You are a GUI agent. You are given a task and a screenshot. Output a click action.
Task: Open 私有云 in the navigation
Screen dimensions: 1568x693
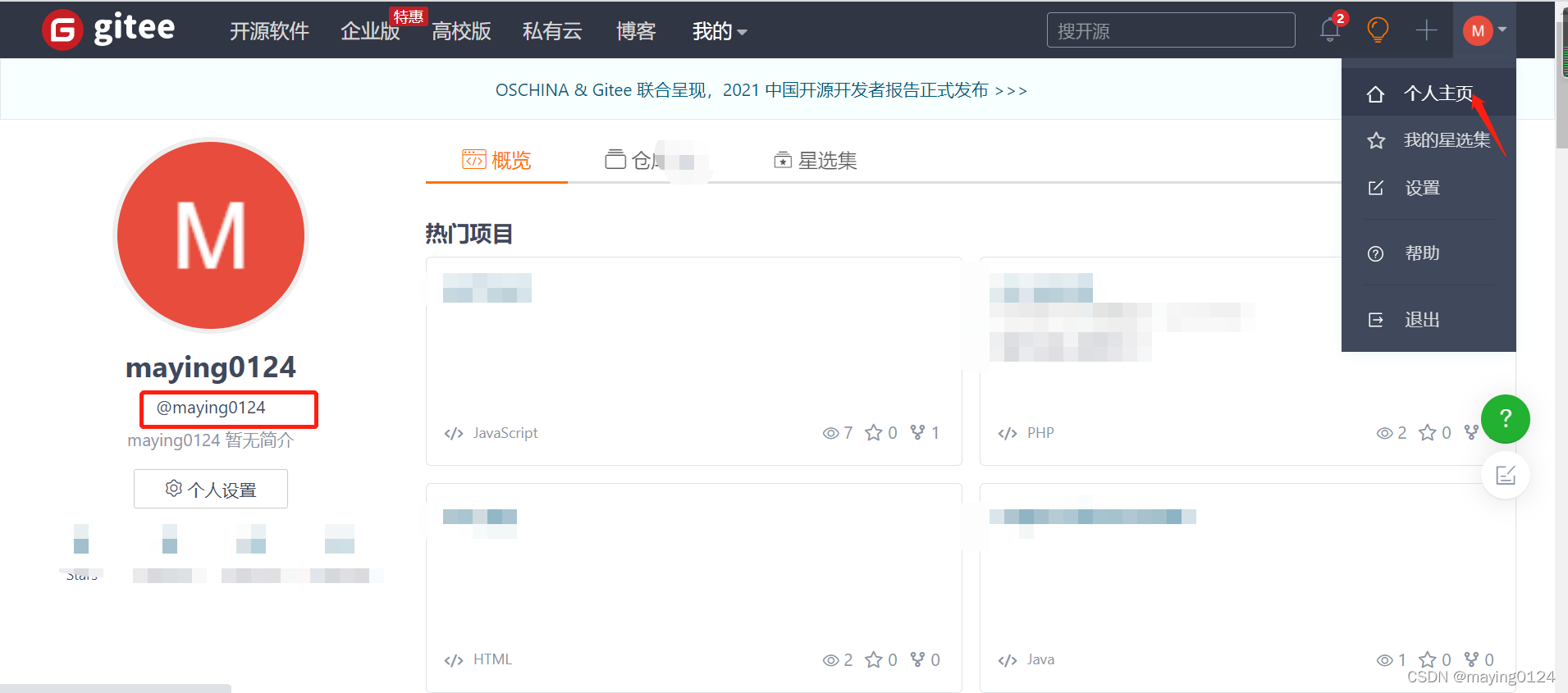552,31
